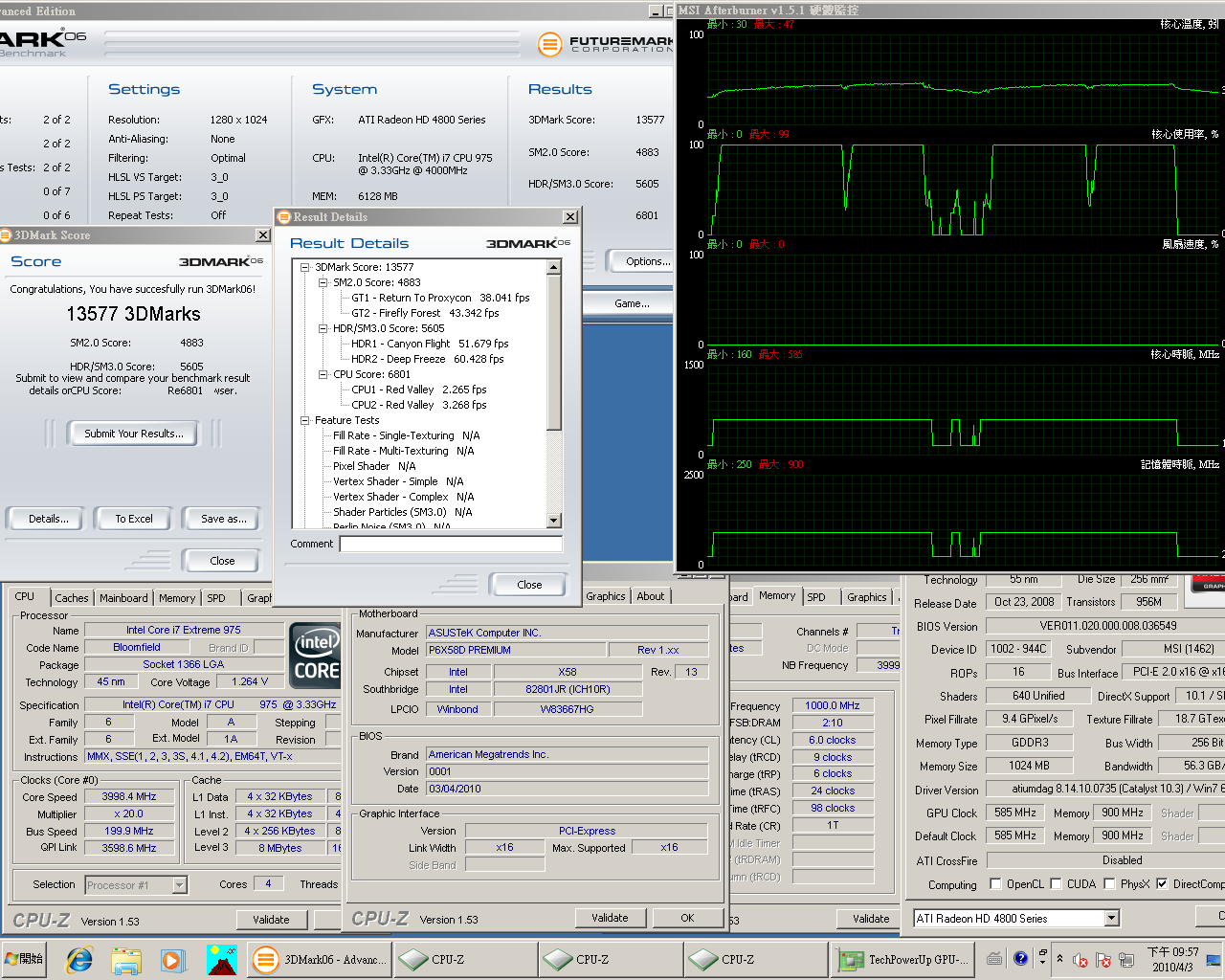Check the PhysX checkbox
This screenshot has height=980, width=1225.
(1109, 883)
